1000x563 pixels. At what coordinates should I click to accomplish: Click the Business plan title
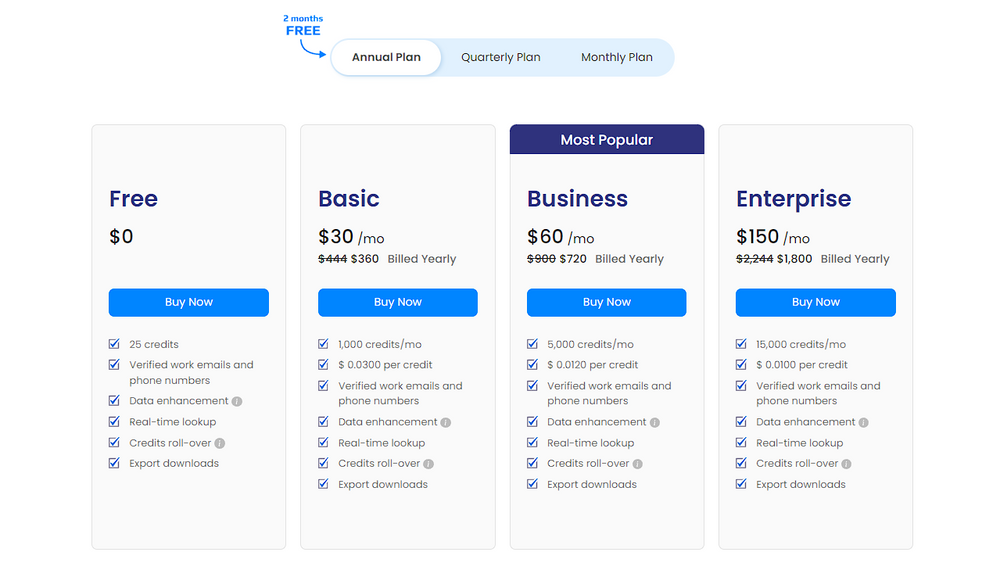coord(577,198)
